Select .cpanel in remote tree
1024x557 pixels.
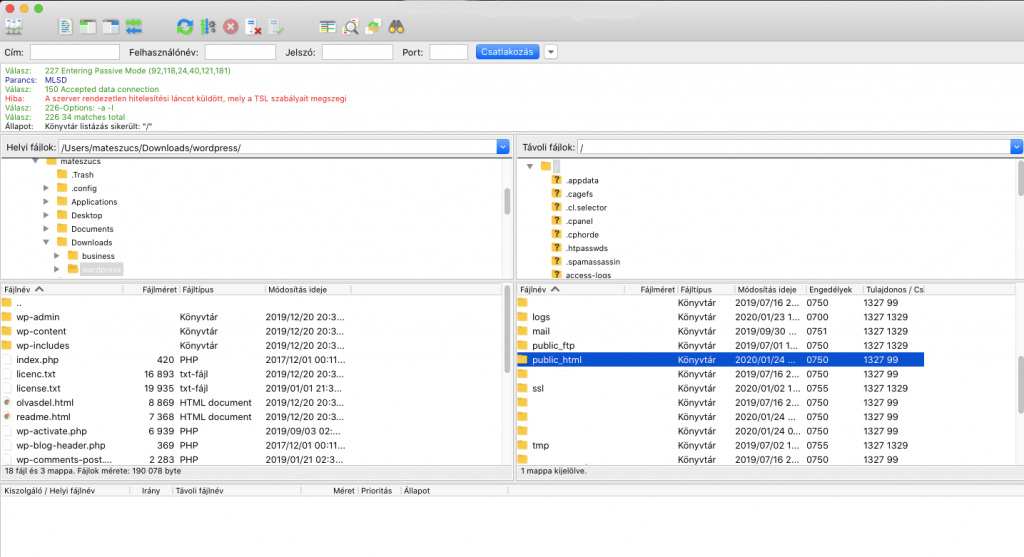click(579, 221)
